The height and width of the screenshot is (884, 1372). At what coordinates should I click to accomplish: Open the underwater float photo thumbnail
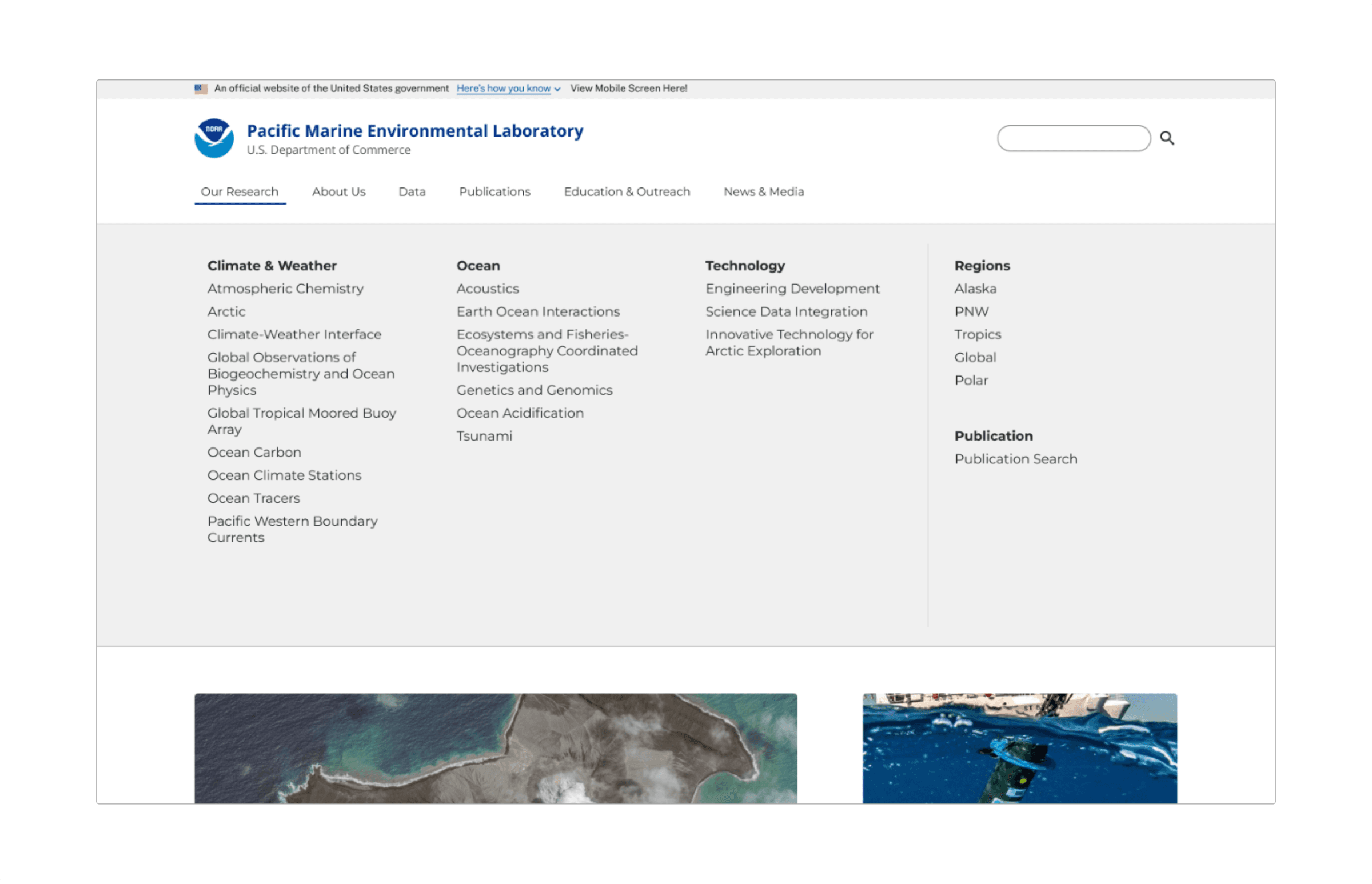[x=1019, y=748]
